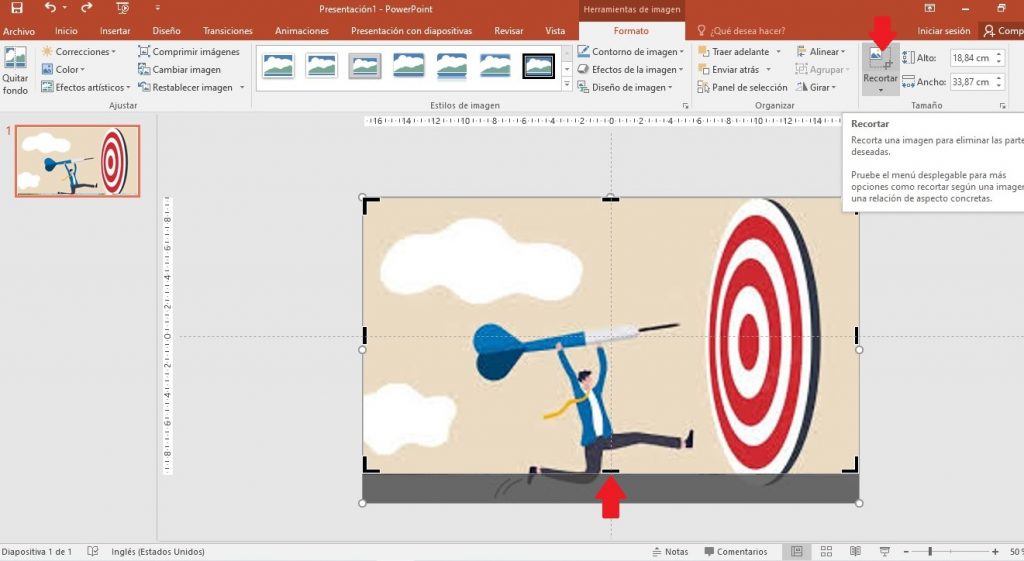Open the Girar dropdown
1024x561 pixels.
click(816, 87)
